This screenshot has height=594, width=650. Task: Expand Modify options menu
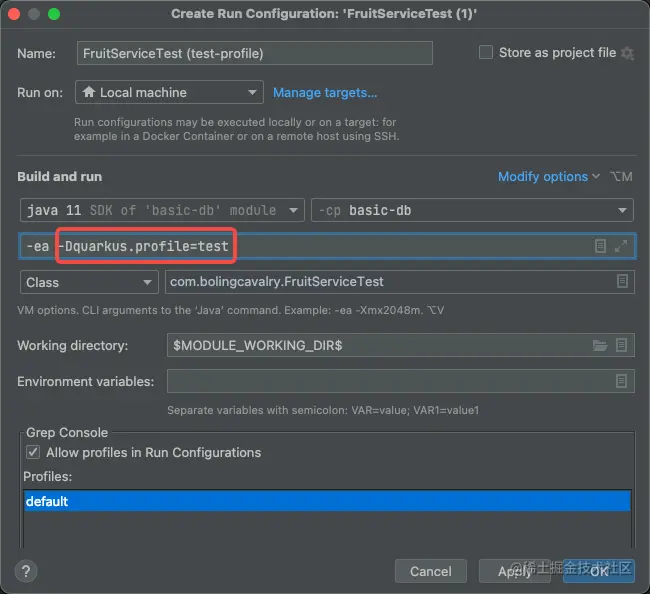coord(548,177)
